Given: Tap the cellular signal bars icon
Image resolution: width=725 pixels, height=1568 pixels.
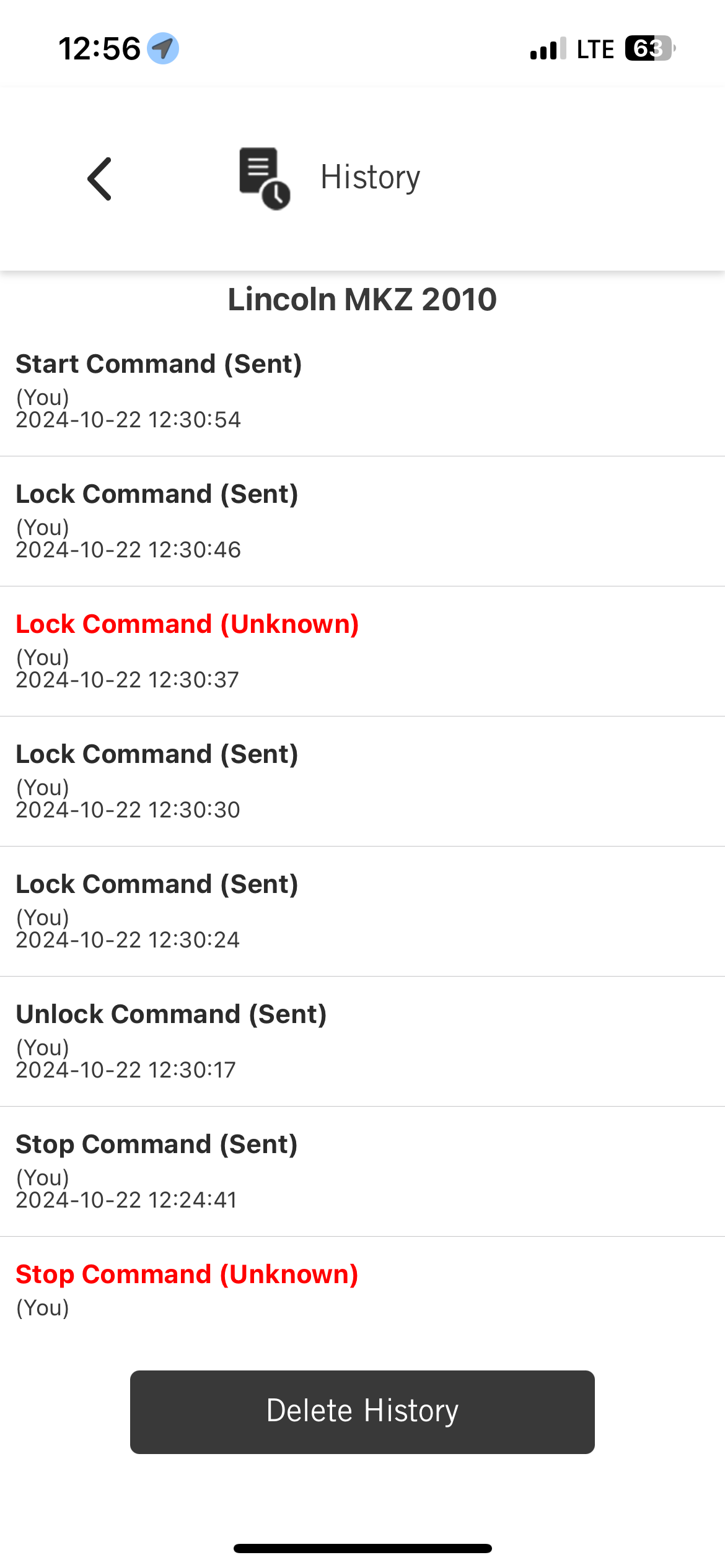Looking at the screenshot, I should click(548, 49).
